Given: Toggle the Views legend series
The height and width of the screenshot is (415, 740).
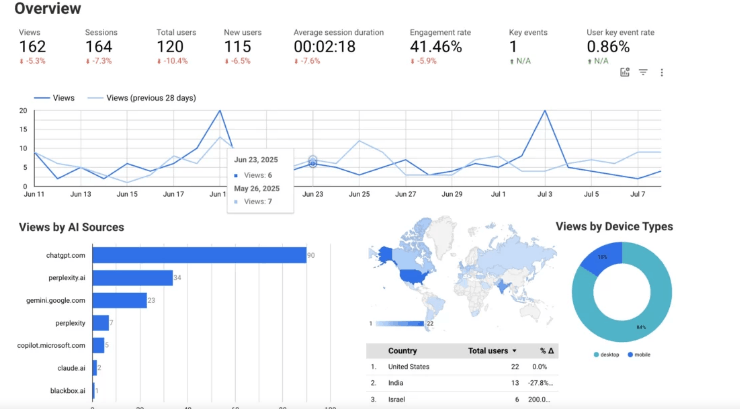Looking at the screenshot, I should [54, 98].
